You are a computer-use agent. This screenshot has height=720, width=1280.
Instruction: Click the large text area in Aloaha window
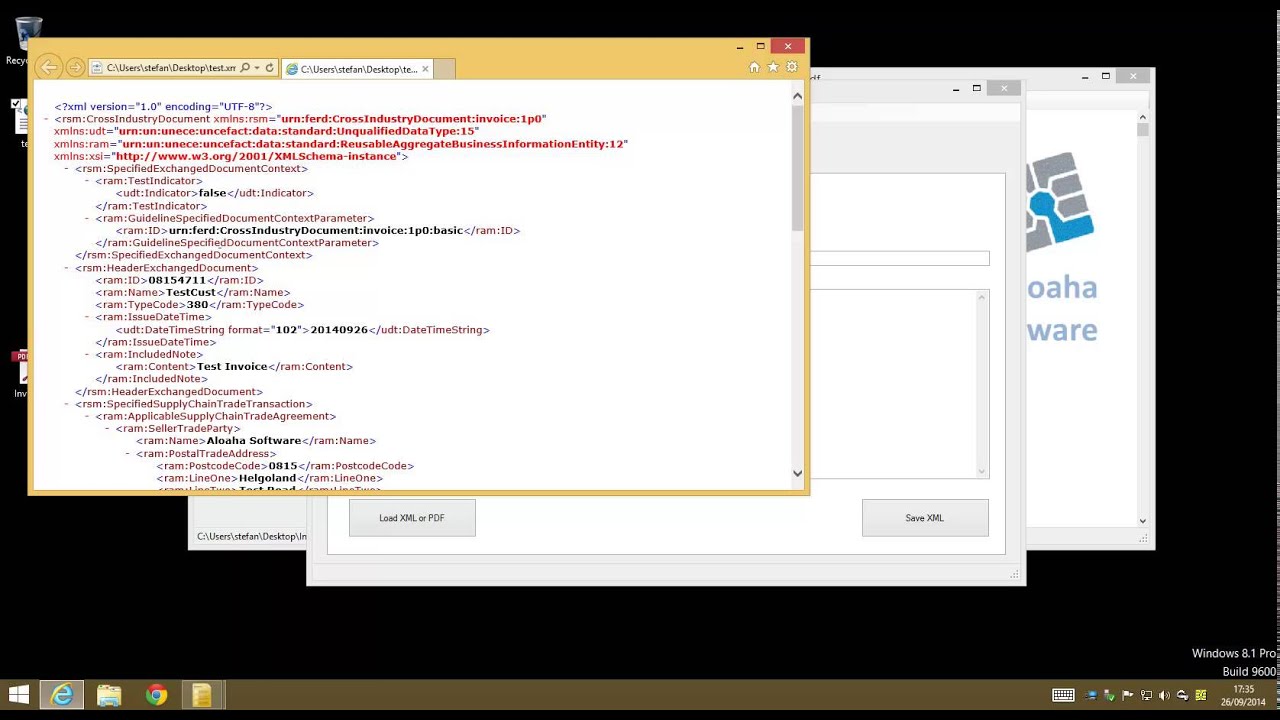899,385
